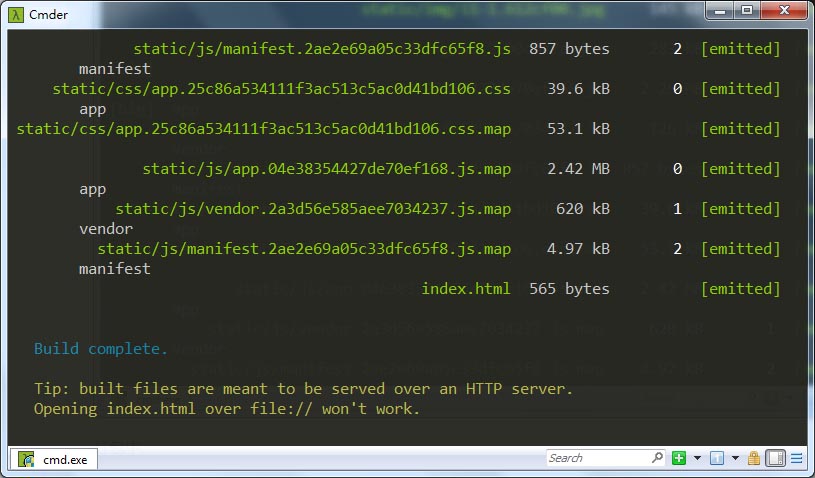The height and width of the screenshot is (478, 815).
Task: Click 'static/js/app.04e38354427de70ef168.js.map' file name
Action: [326, 169]
